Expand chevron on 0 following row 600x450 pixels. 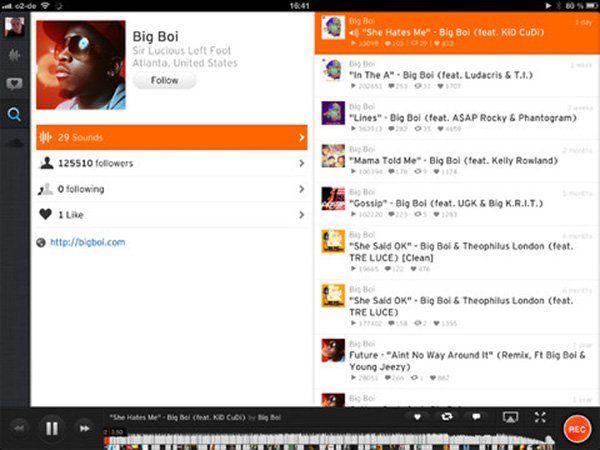click(302, 189)
